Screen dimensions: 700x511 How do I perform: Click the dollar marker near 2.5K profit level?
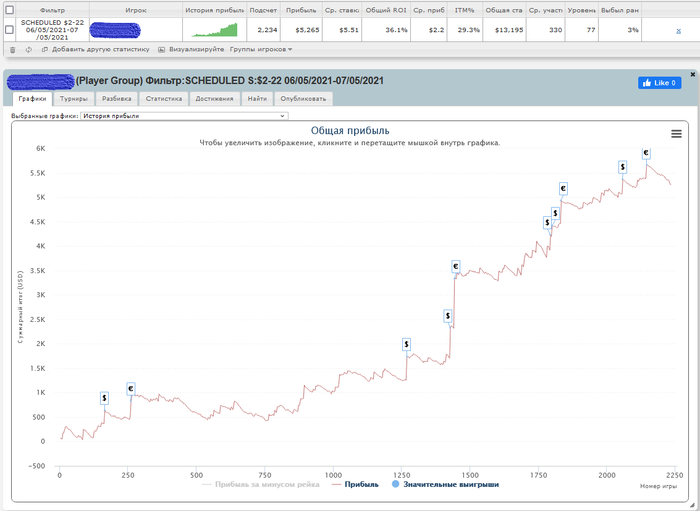[x=448, y=316]
